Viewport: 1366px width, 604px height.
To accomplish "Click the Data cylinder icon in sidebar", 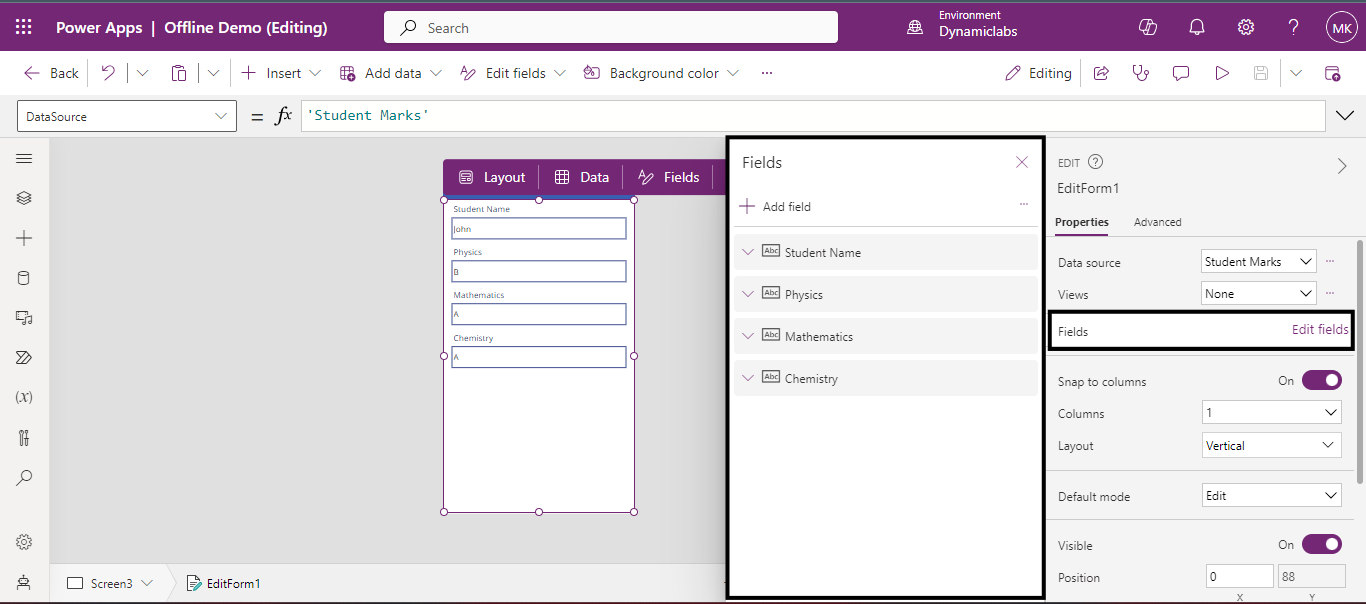I will point(24,278).
